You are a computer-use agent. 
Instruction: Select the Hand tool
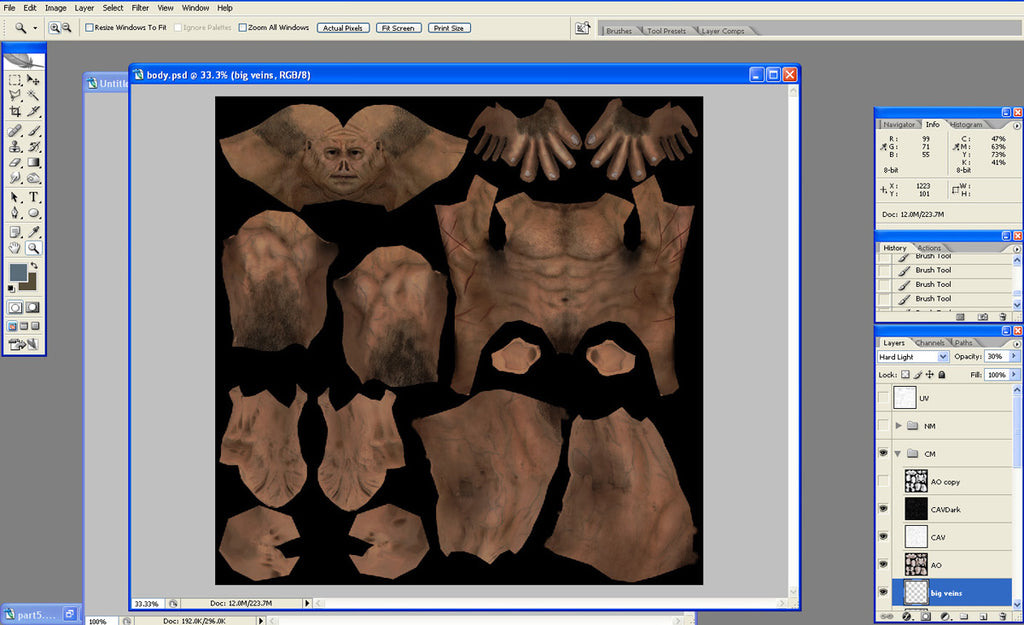click(x=15, y=248)
